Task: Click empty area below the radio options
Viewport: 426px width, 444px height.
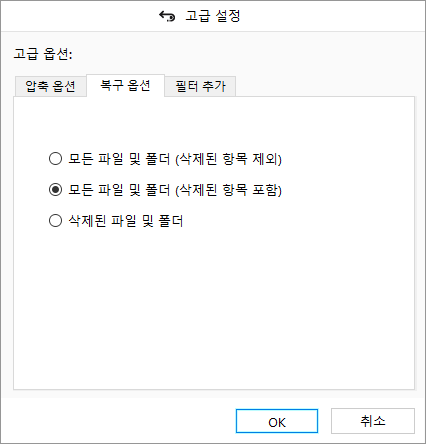Action: click(x=214, y=307)
